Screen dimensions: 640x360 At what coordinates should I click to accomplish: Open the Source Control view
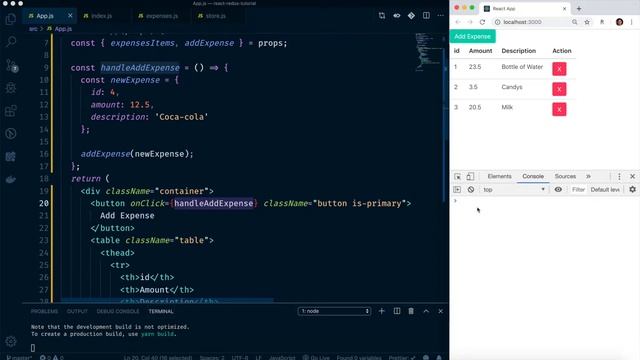[11, 65]
